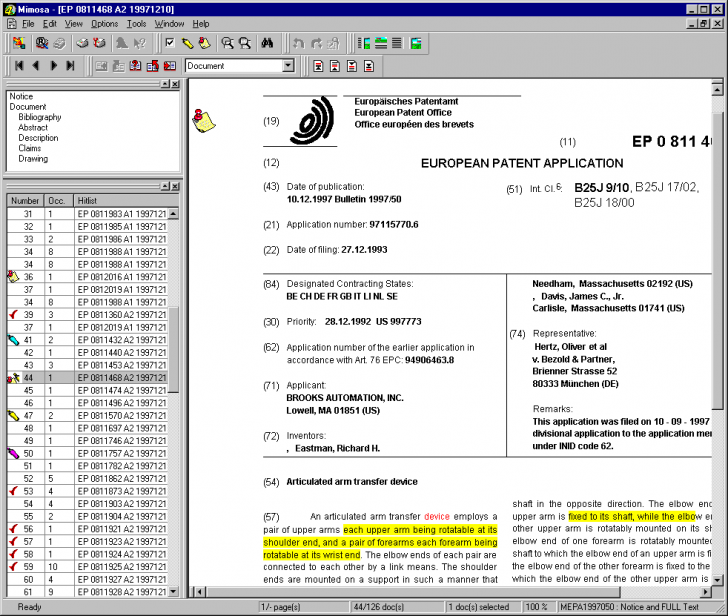Switch to image-only layout icon
The image size is (728, 616).
tap(416, 43)
